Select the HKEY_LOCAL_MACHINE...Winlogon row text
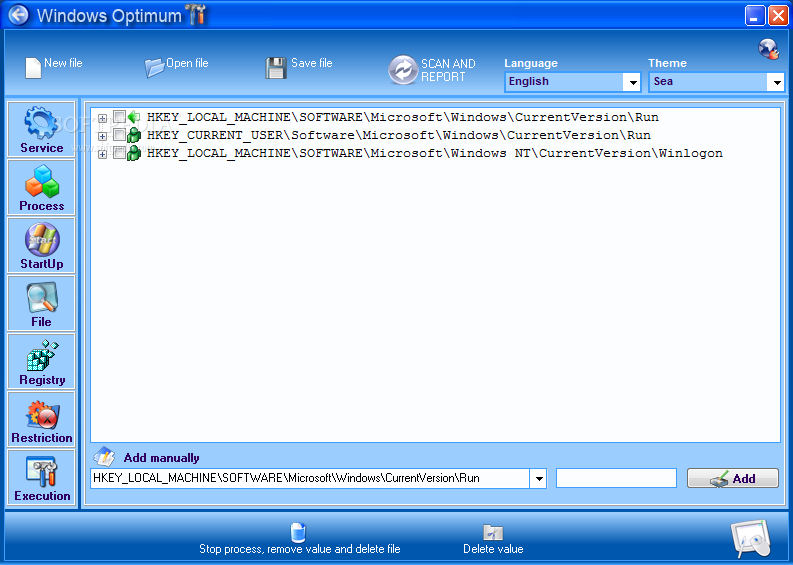The height and width of the screenshot is (565, 793). coord(434,153)
